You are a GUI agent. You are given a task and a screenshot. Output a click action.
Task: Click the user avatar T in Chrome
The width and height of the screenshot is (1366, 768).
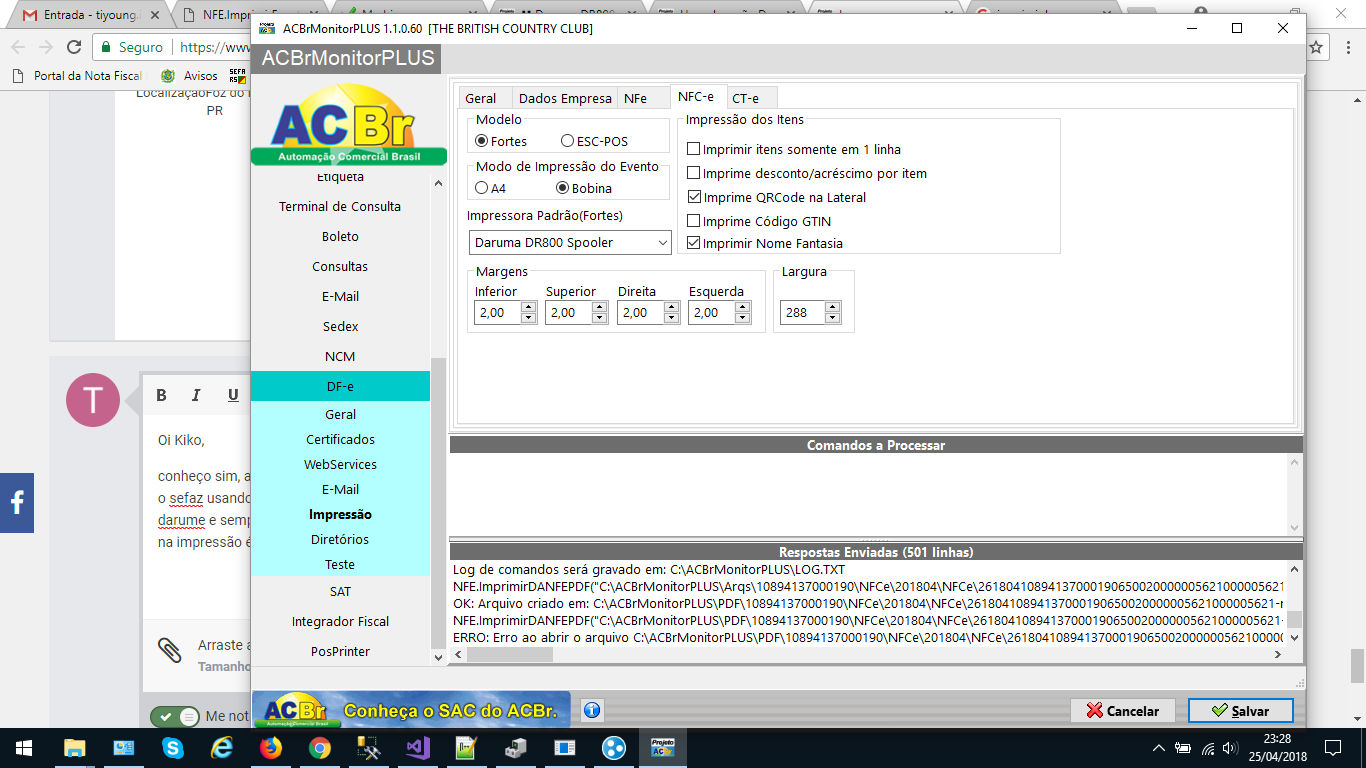(92, 400)
